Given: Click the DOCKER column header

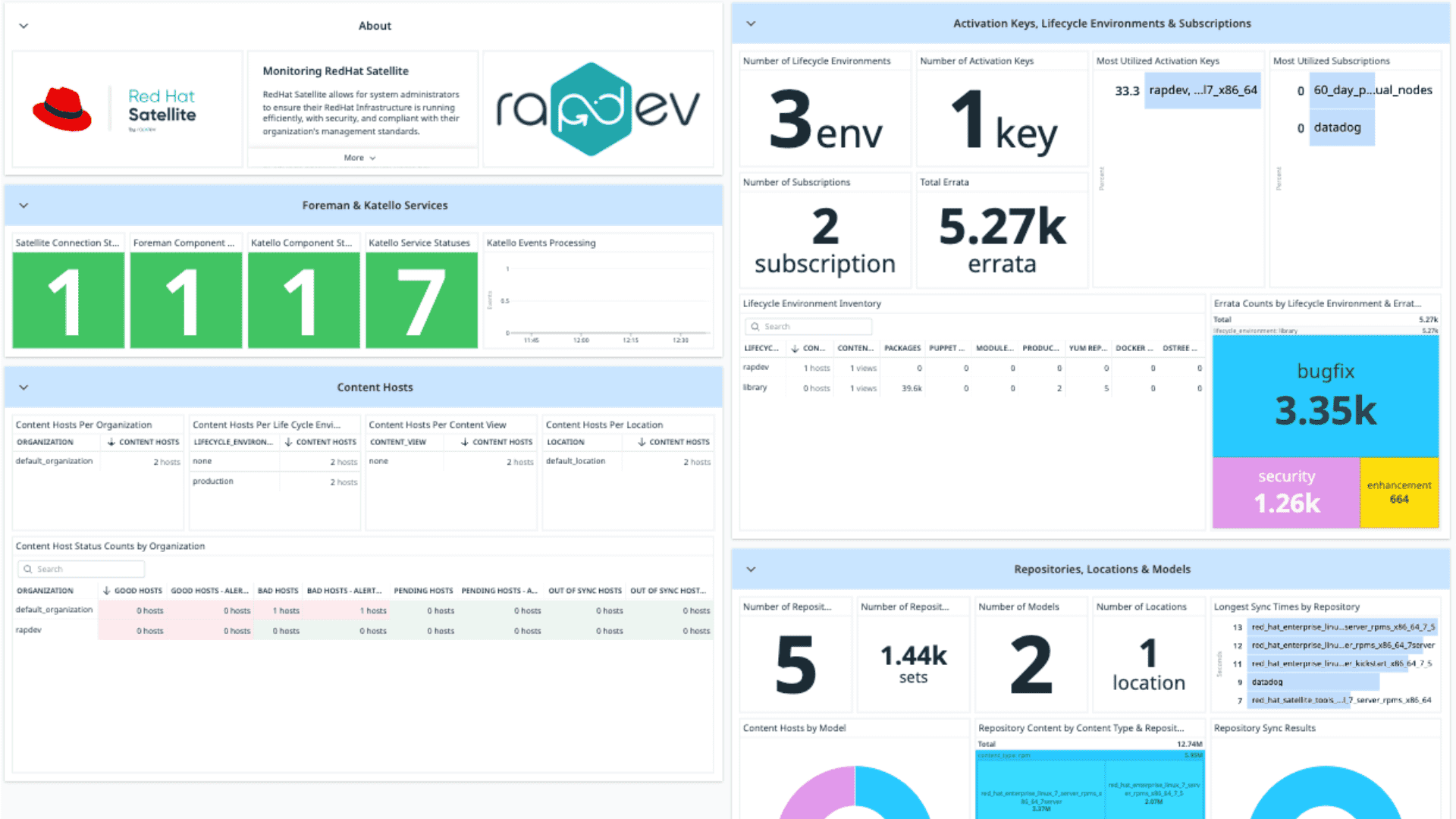Looking at the screenshot, I should [x=1134, y=349].
